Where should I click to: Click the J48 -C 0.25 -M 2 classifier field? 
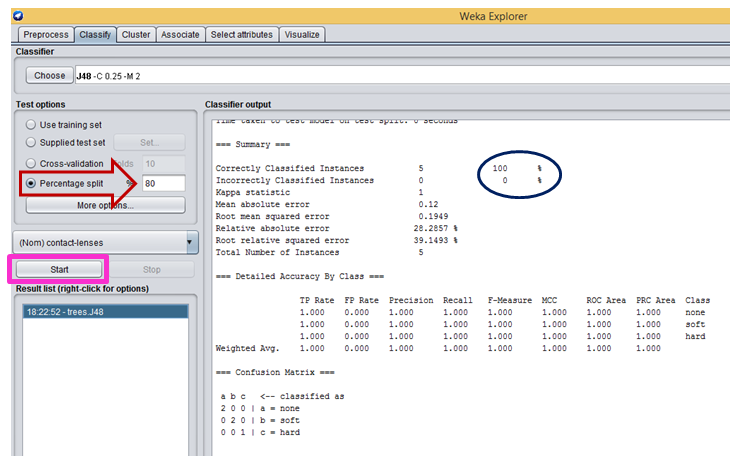[x=402, y=76]
